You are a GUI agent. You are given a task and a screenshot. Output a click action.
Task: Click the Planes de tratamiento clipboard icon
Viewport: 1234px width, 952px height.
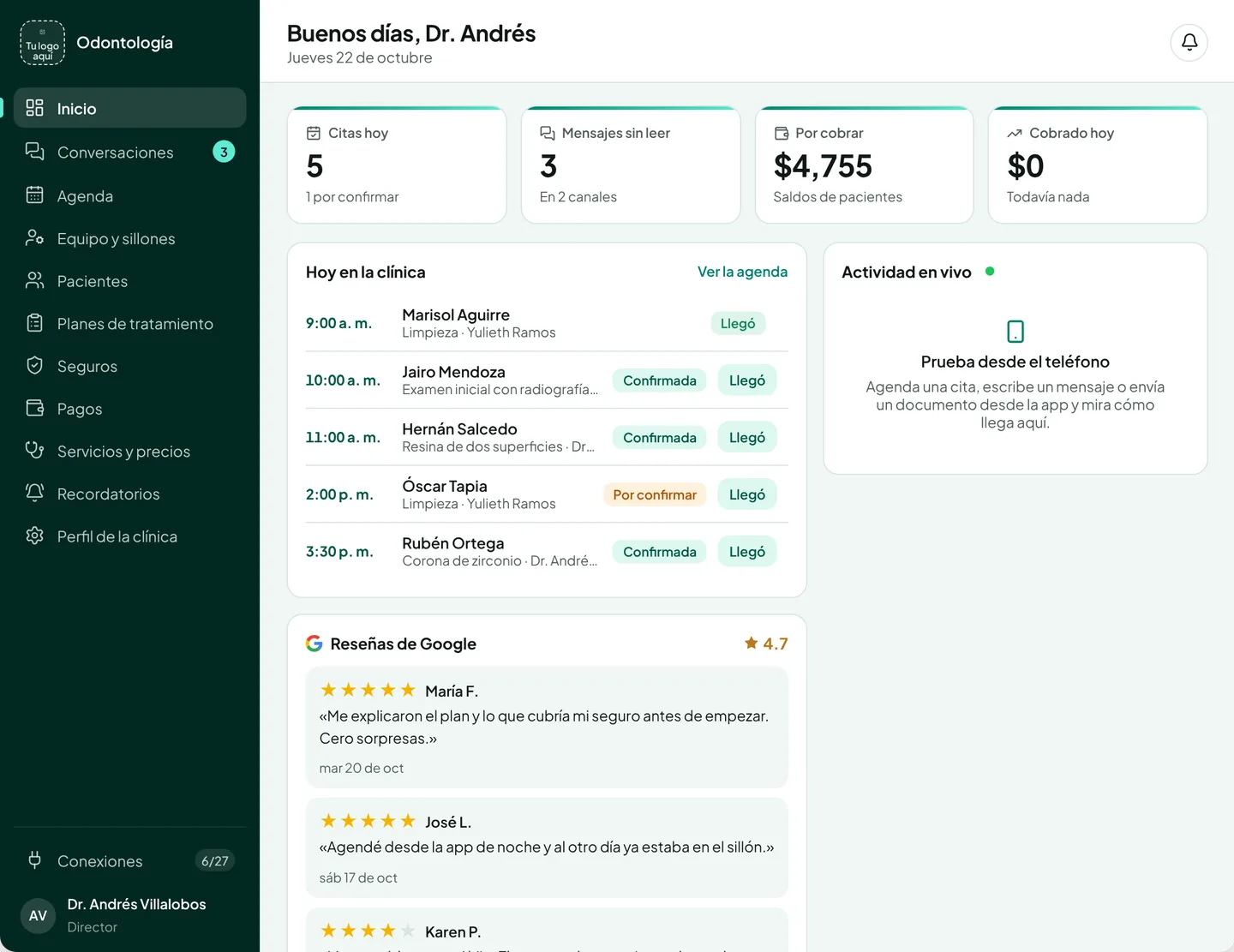coord(34,323)
